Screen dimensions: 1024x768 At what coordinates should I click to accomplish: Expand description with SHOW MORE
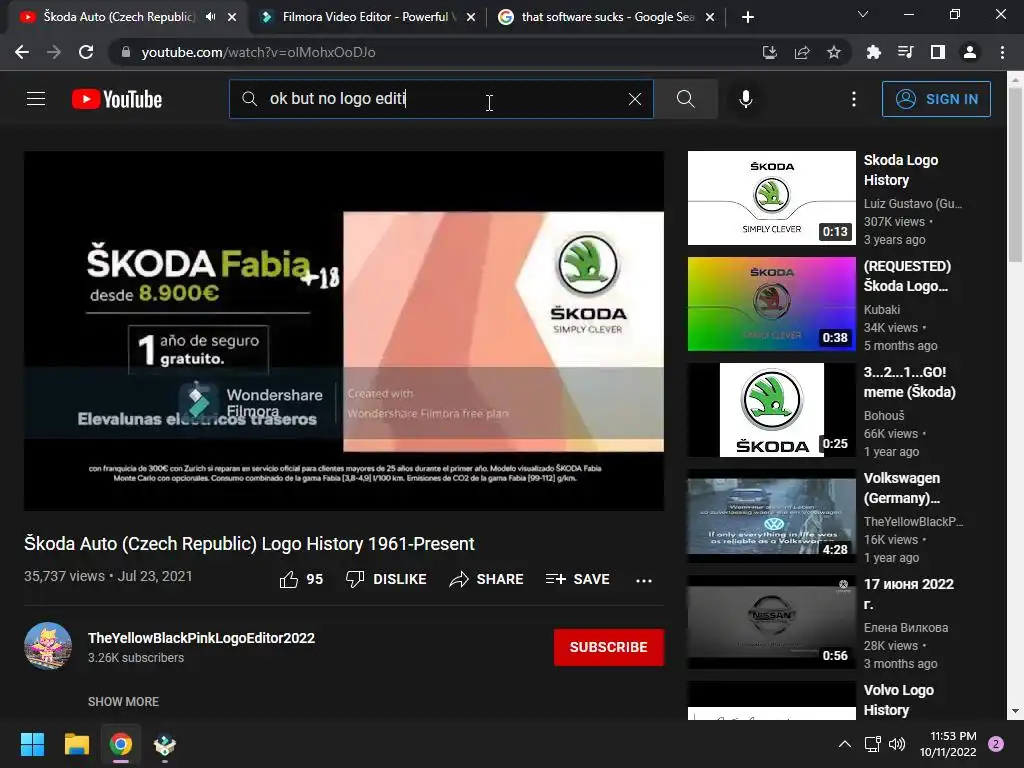[123, 701]
